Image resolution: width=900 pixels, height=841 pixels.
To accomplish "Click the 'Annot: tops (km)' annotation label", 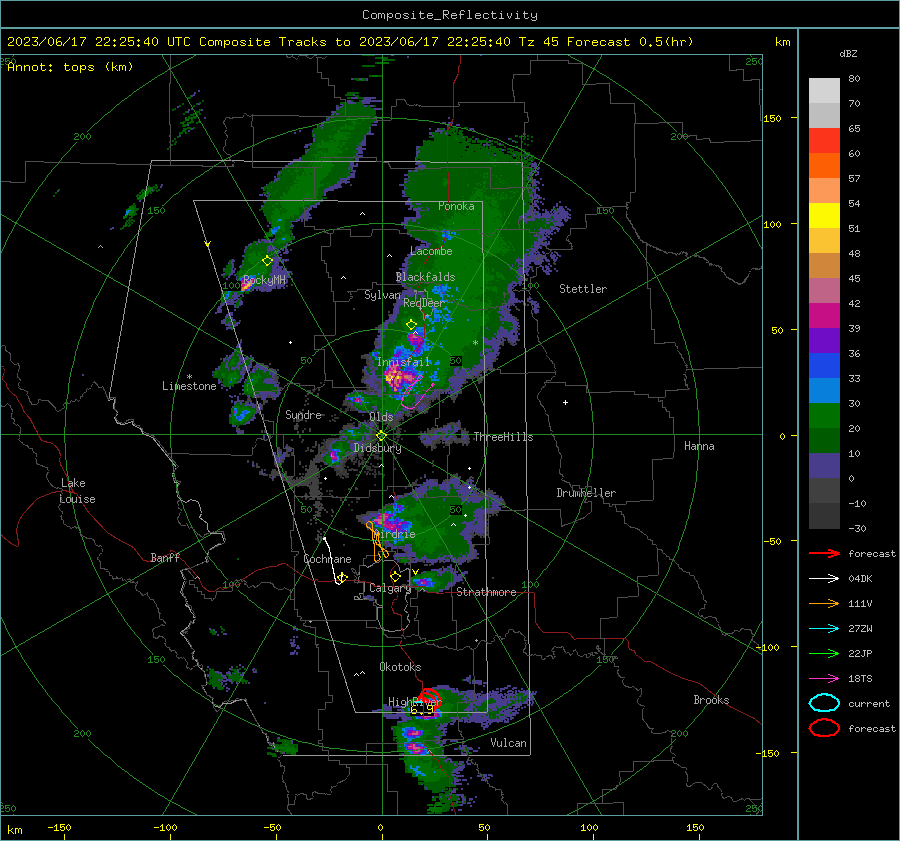I will 70,67.
